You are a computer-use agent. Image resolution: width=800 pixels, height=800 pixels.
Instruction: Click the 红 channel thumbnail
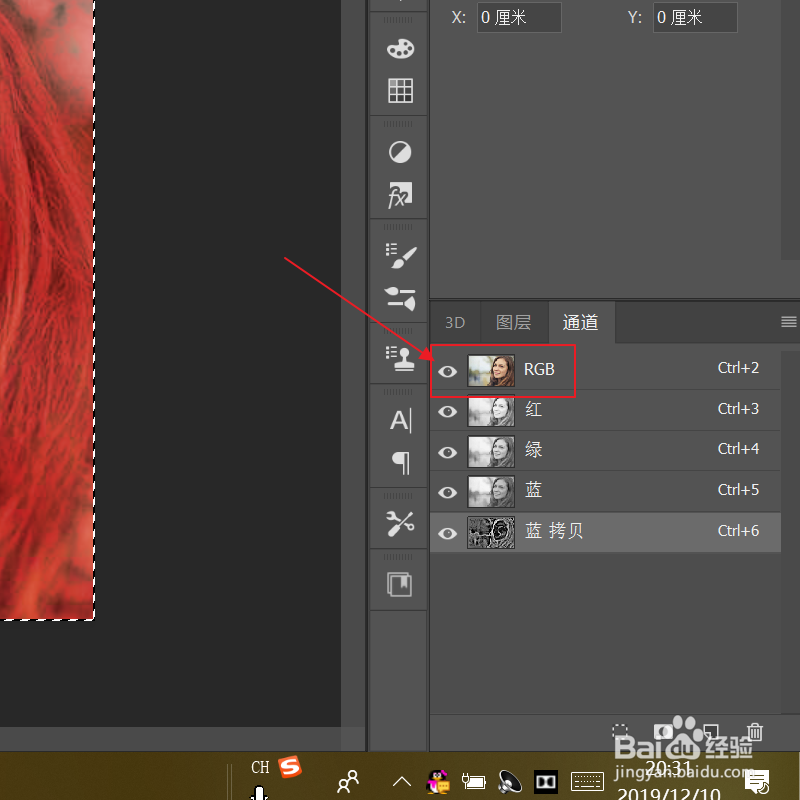click(x=491, y=411)
